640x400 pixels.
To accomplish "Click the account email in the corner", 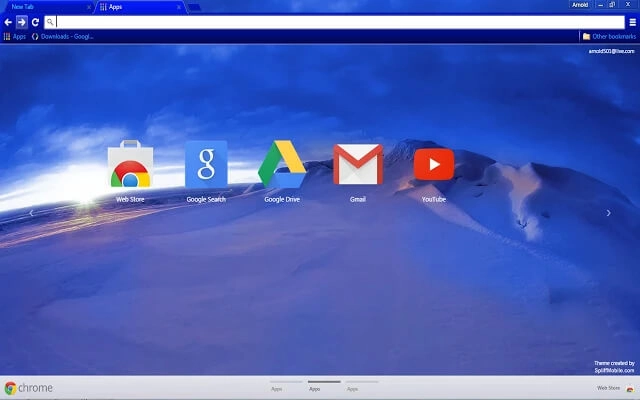I will (x=611, y=51).
